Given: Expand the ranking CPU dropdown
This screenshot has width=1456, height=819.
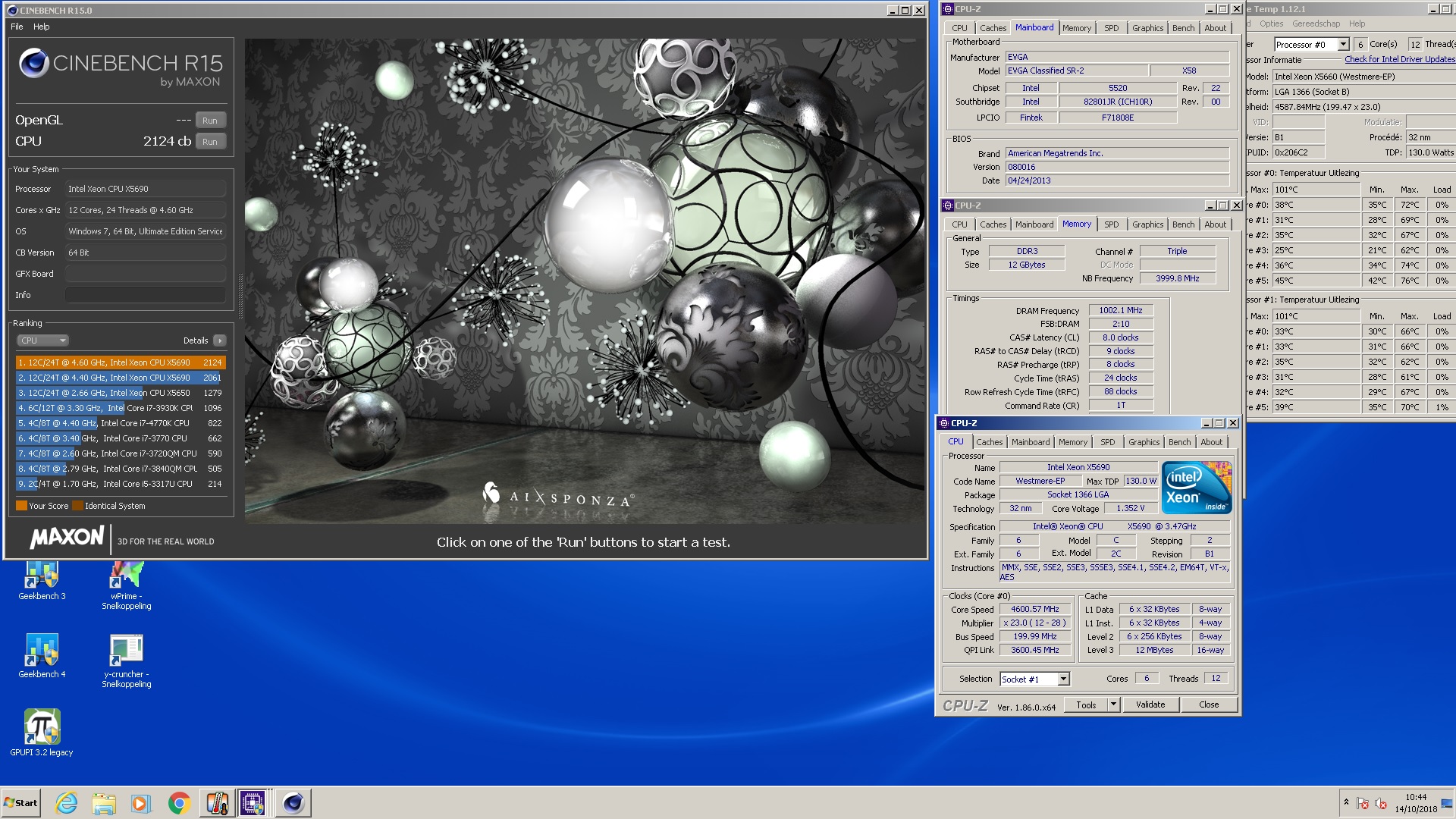Looking at the screenshot, I should 43,340.
